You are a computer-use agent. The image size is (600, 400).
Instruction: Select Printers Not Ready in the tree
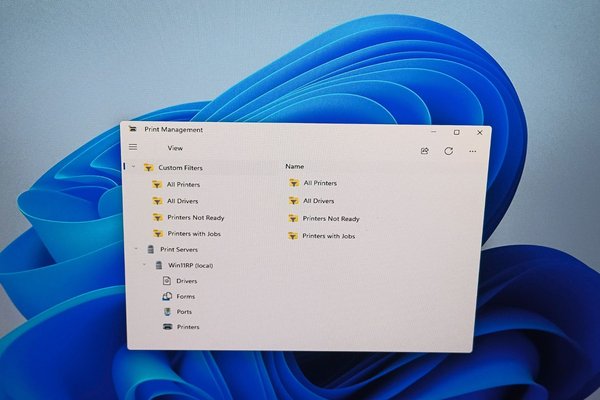point(196,217)
